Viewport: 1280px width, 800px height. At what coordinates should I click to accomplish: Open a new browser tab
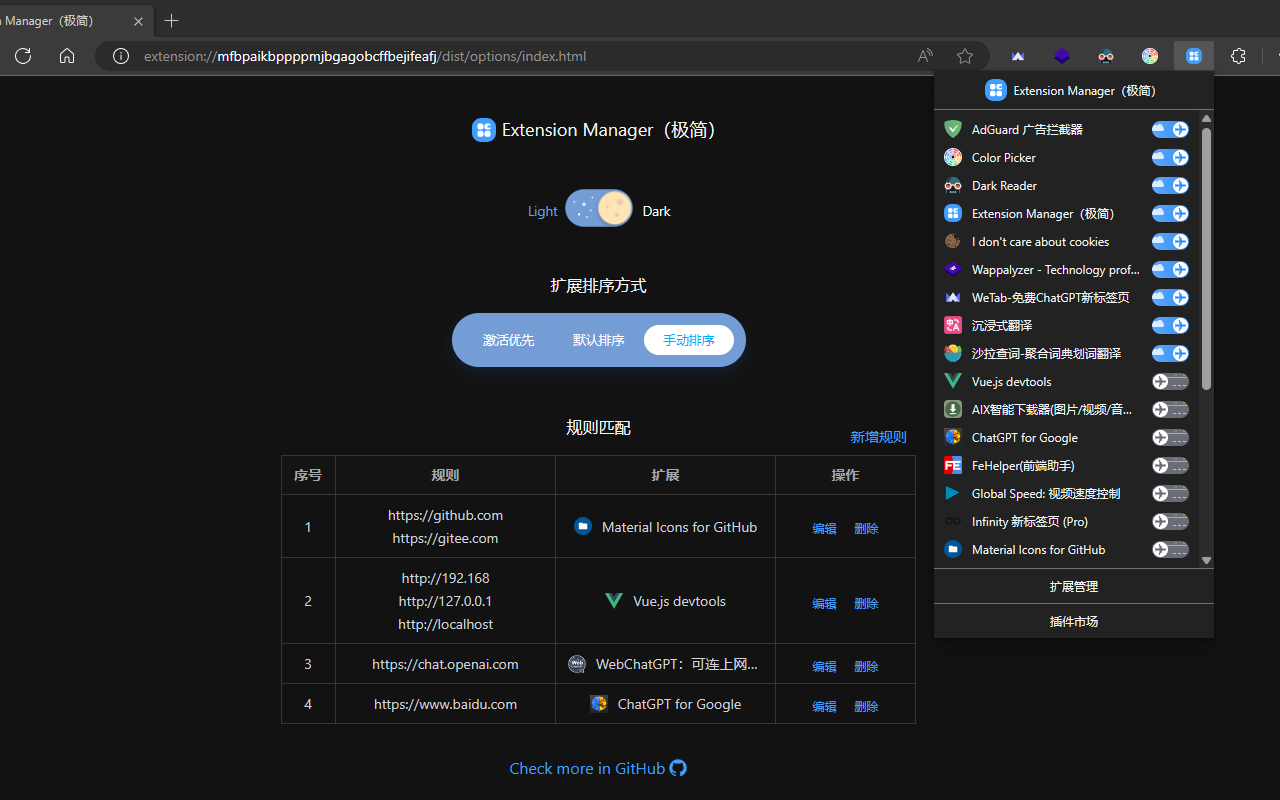(172, 20)
